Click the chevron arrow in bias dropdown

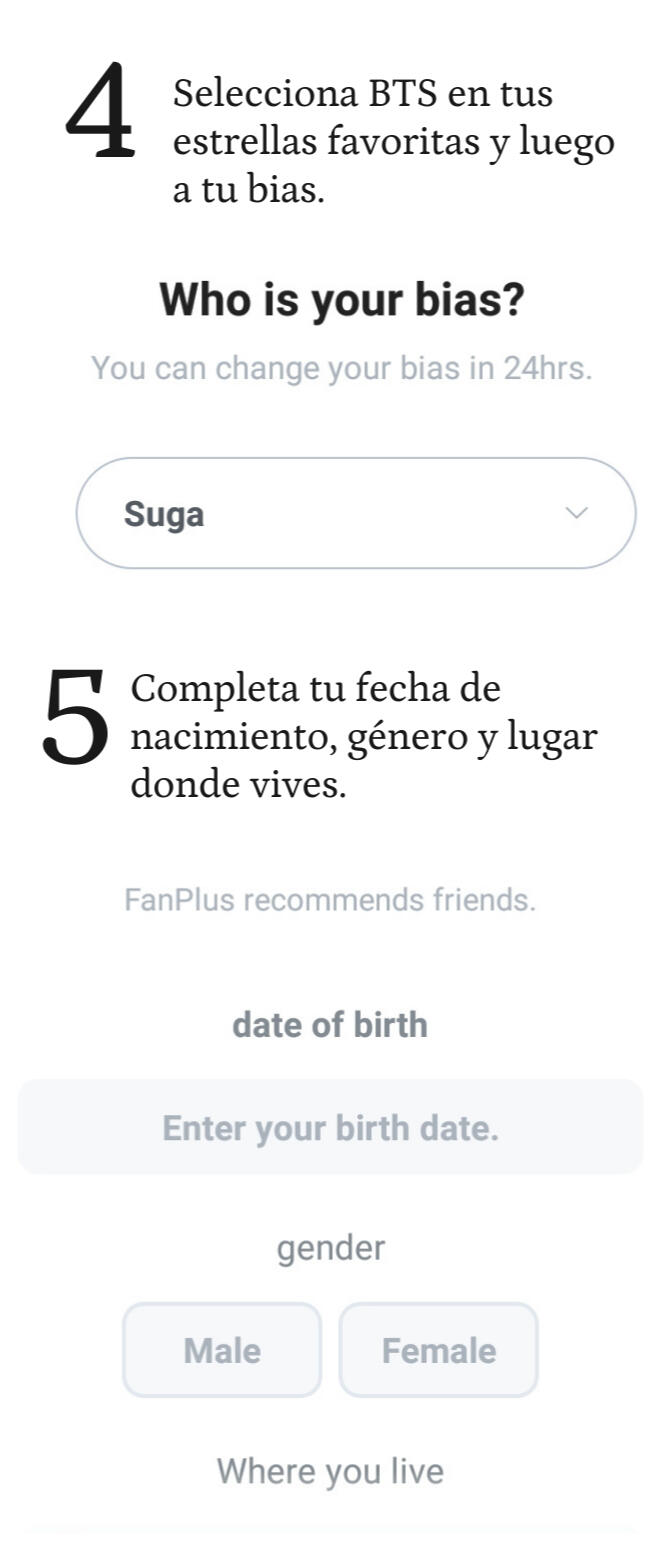pyautogui.click(x=577, y=513)
